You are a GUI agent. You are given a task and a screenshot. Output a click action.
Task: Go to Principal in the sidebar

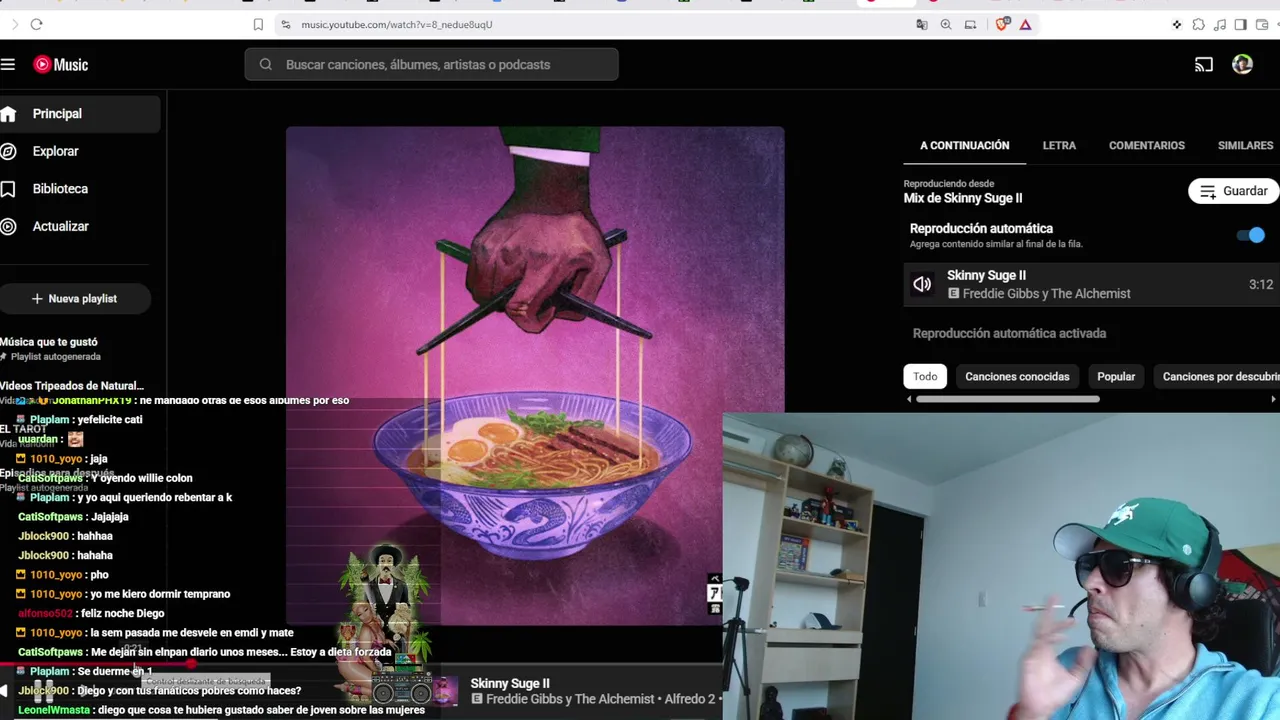80,114
